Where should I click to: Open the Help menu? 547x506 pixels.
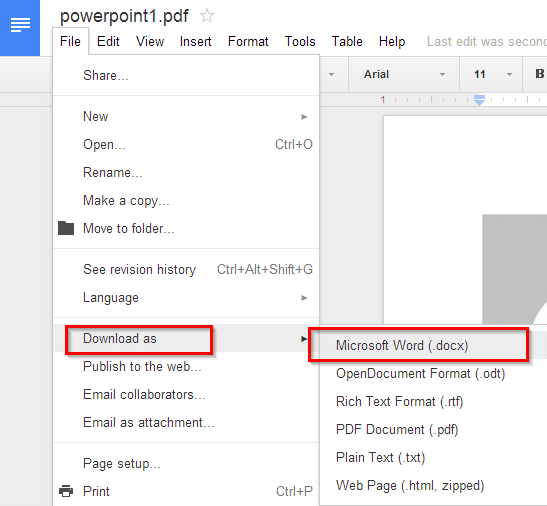point(392,42)
